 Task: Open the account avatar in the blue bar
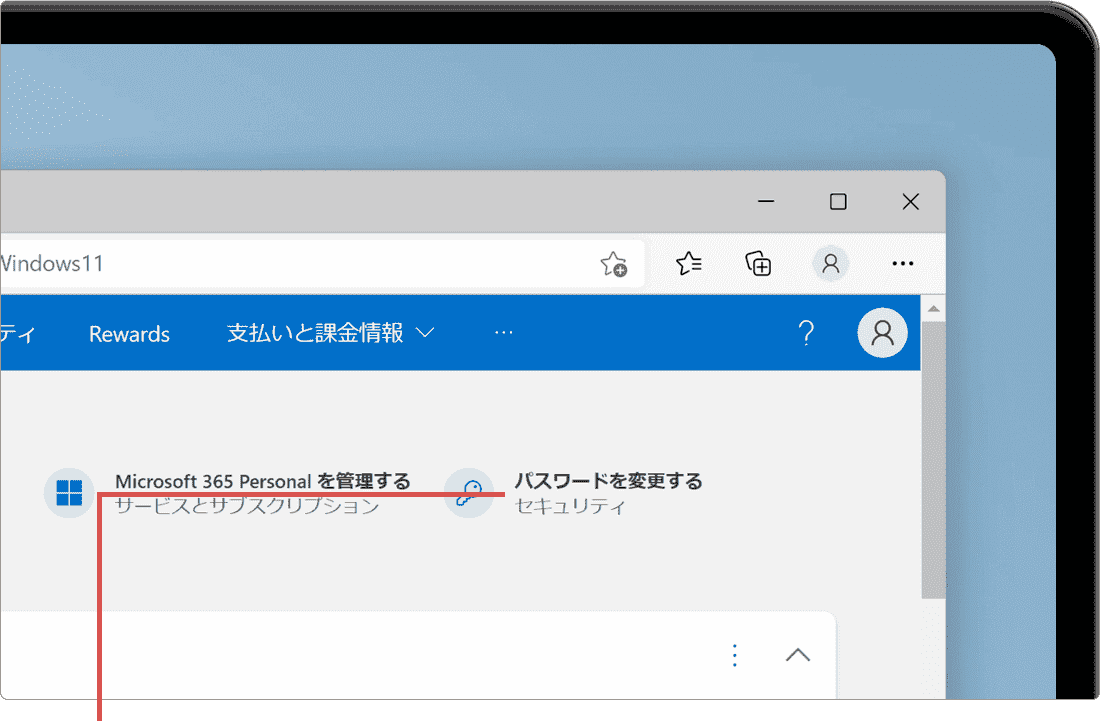click(882, 333)
